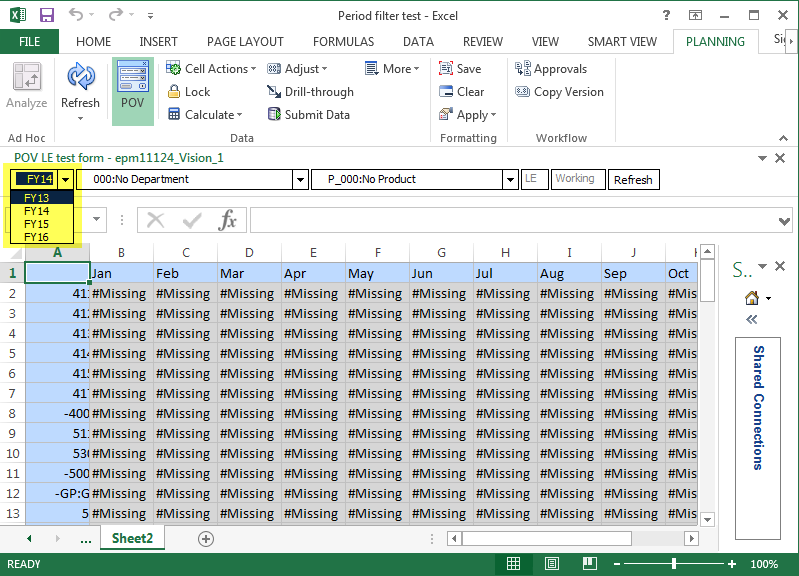
Task: Open the Smart View home icon
Action: [x=752, y=298]
